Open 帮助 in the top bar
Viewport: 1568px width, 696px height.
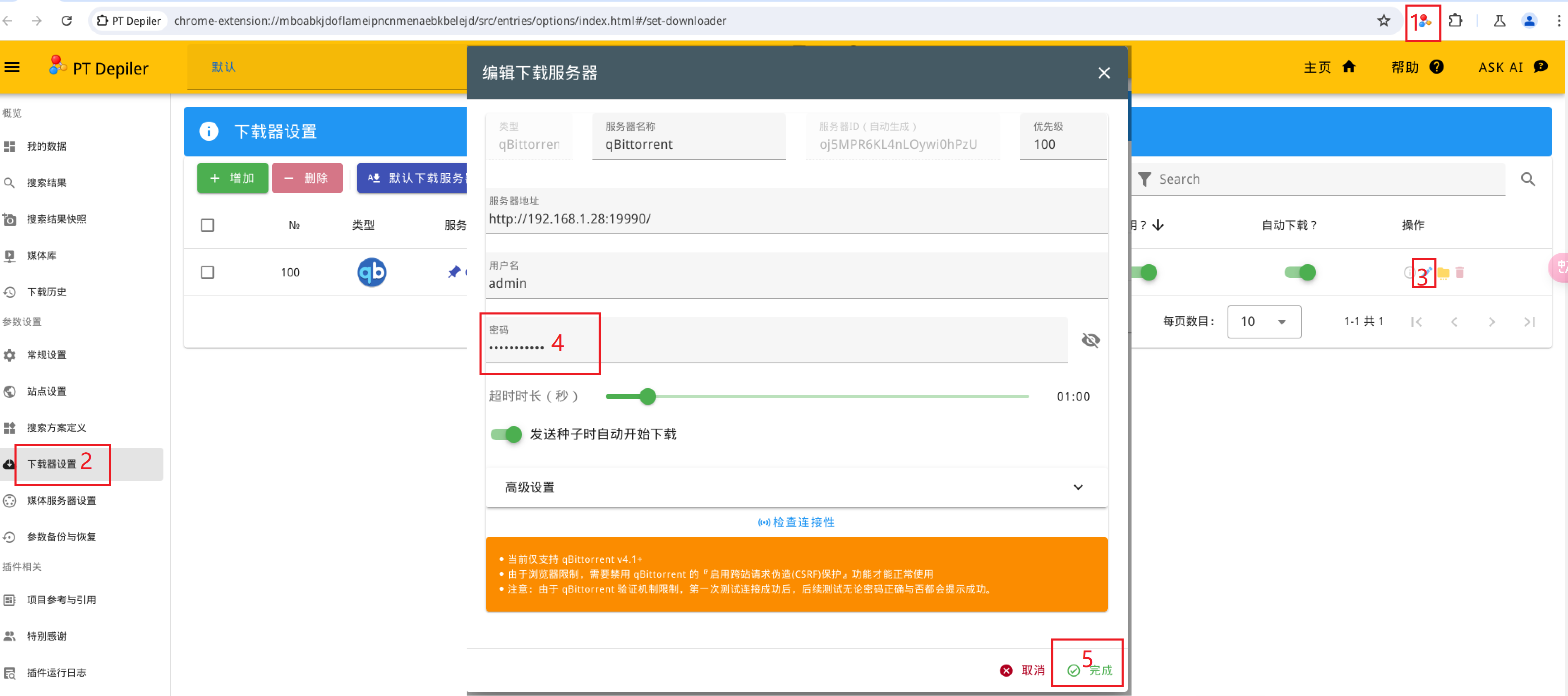pos(1417,67)
